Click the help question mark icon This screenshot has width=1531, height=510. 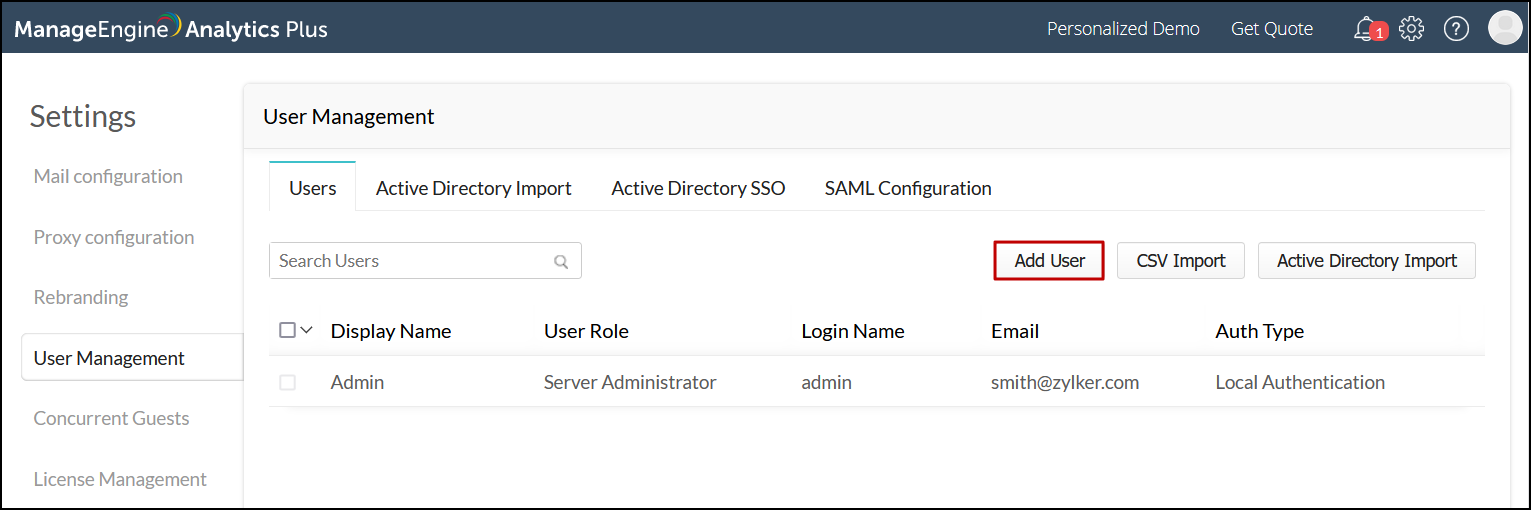pos(1456,29)
